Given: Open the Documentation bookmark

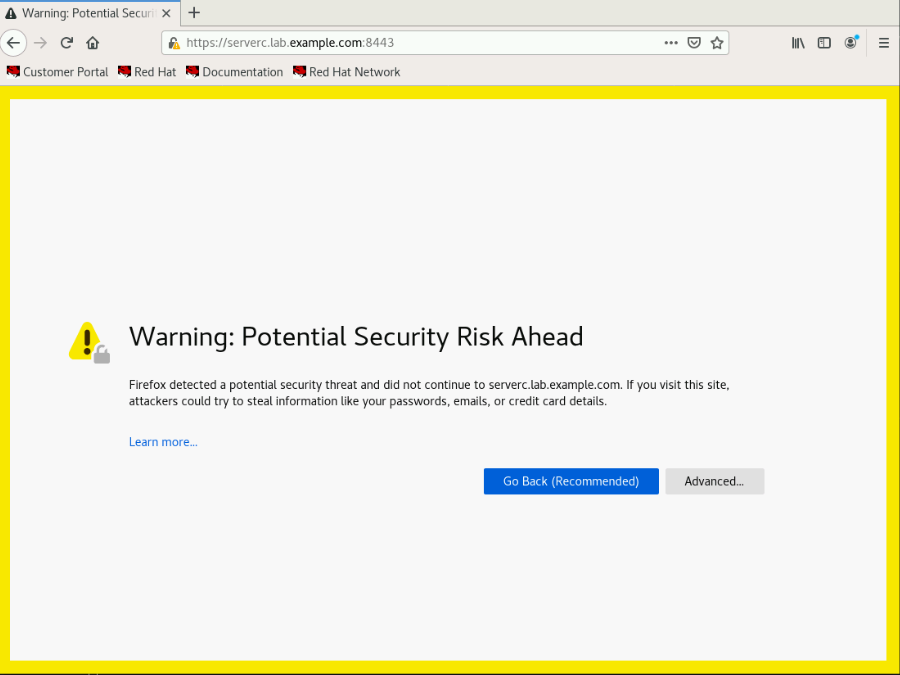Looking at the screenshot, I should pos(235,72).
